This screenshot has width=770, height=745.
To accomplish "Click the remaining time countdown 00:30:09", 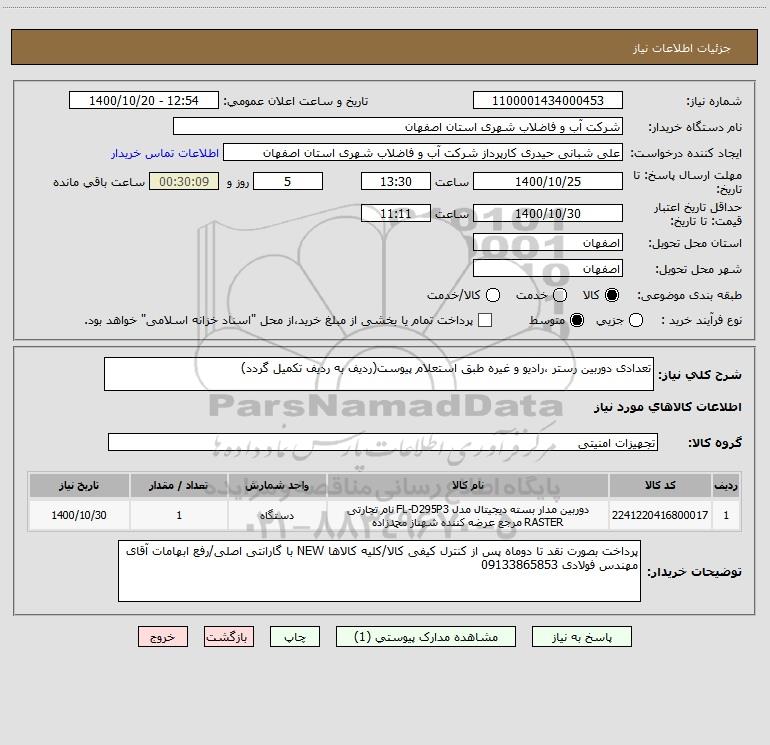I will [184, 182].
